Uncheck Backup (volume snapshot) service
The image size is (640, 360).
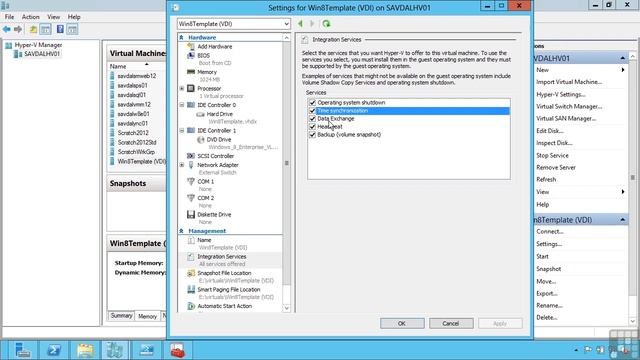pos(312,135)
